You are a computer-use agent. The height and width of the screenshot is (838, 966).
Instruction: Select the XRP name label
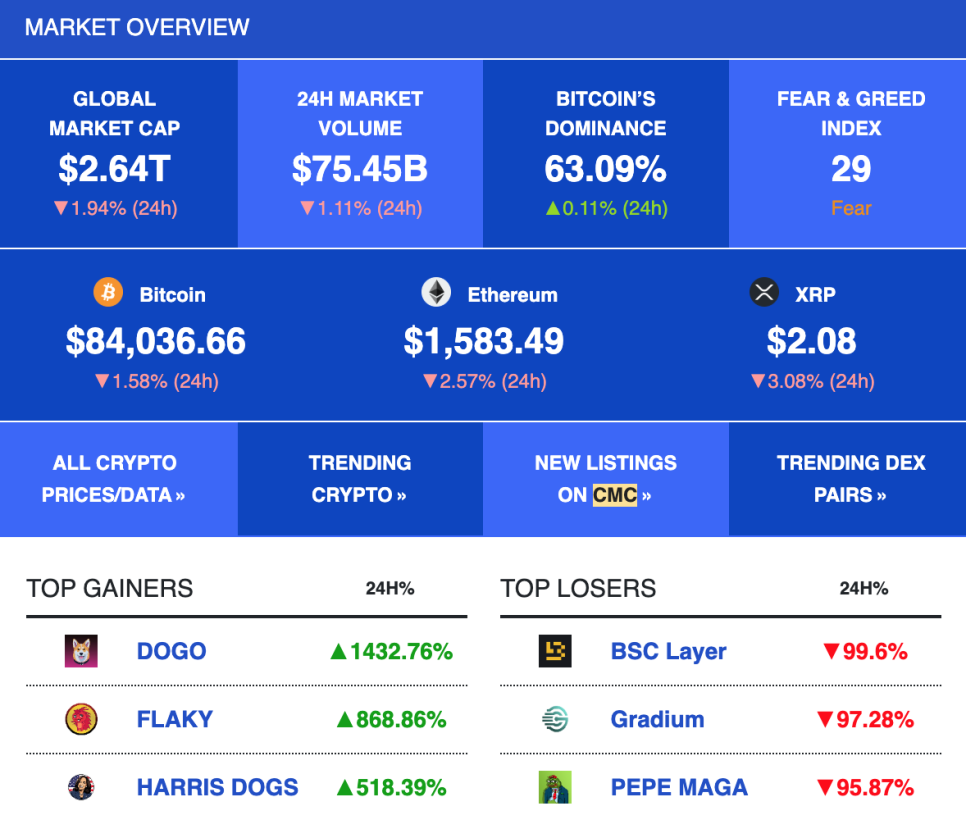(815, 295)
